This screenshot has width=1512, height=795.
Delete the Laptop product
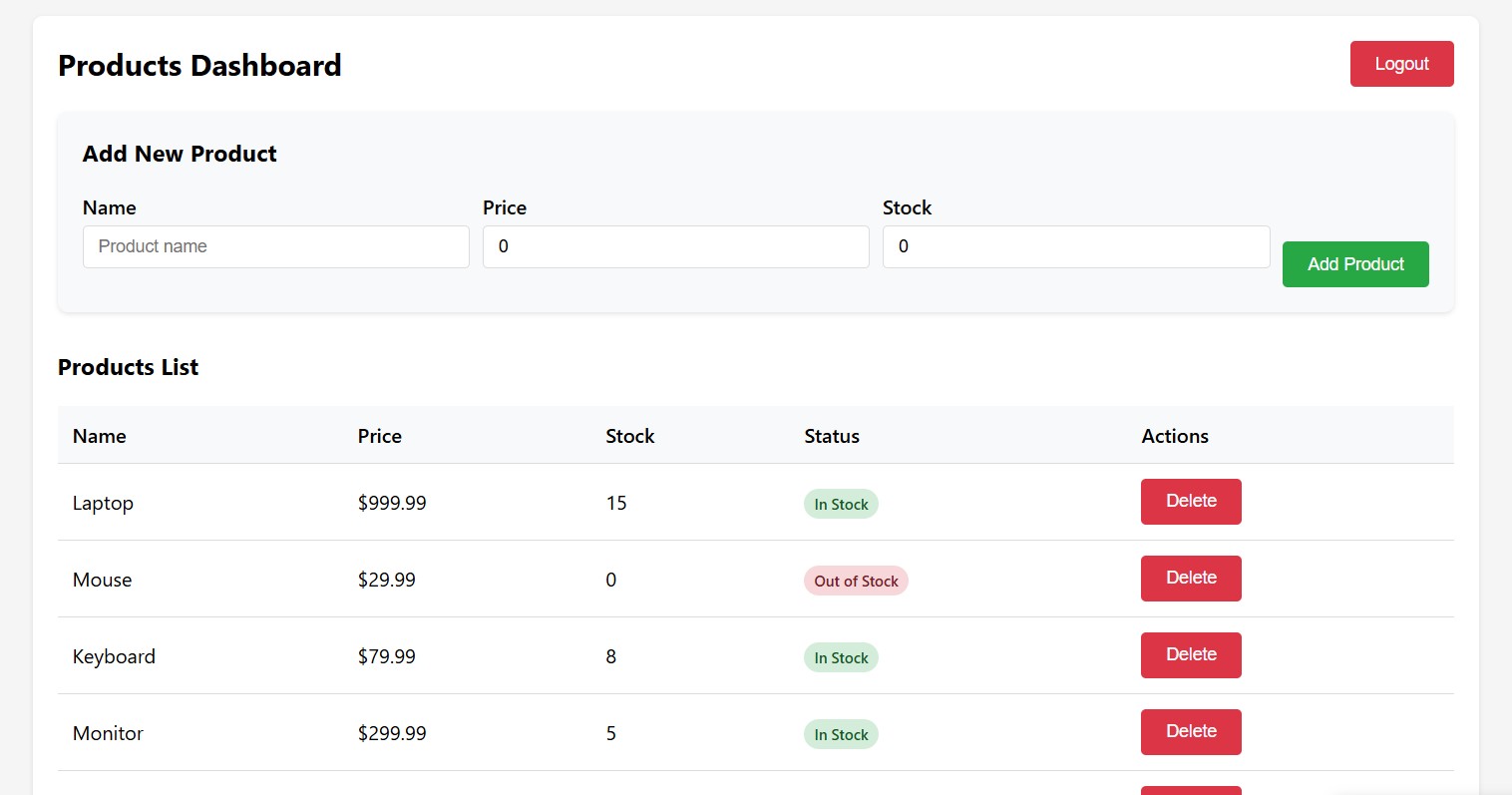1190,502
